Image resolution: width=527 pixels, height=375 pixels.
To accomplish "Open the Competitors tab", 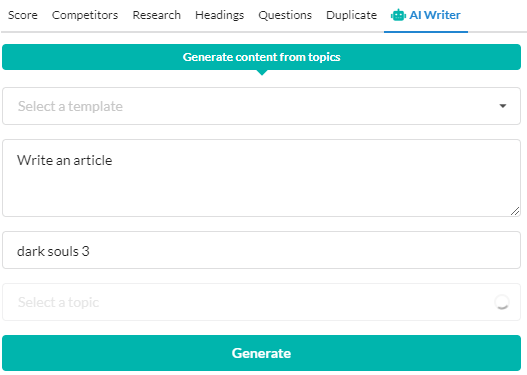I will [x=85, y=15].
